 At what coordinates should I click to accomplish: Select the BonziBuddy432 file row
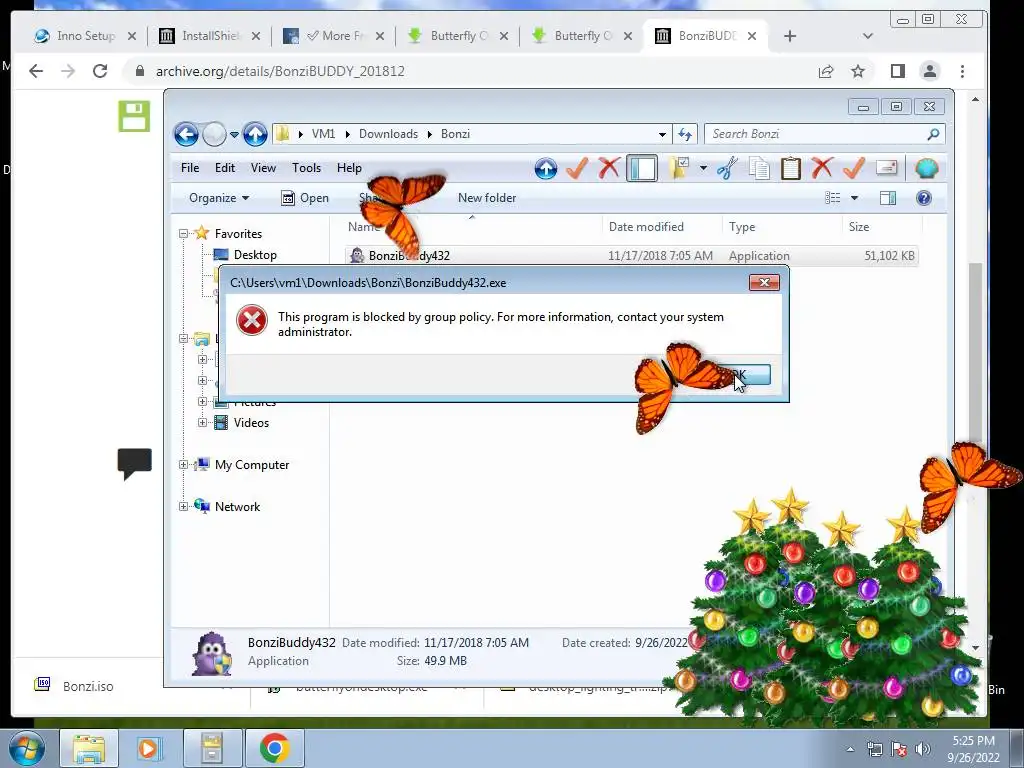pos(632,255)
